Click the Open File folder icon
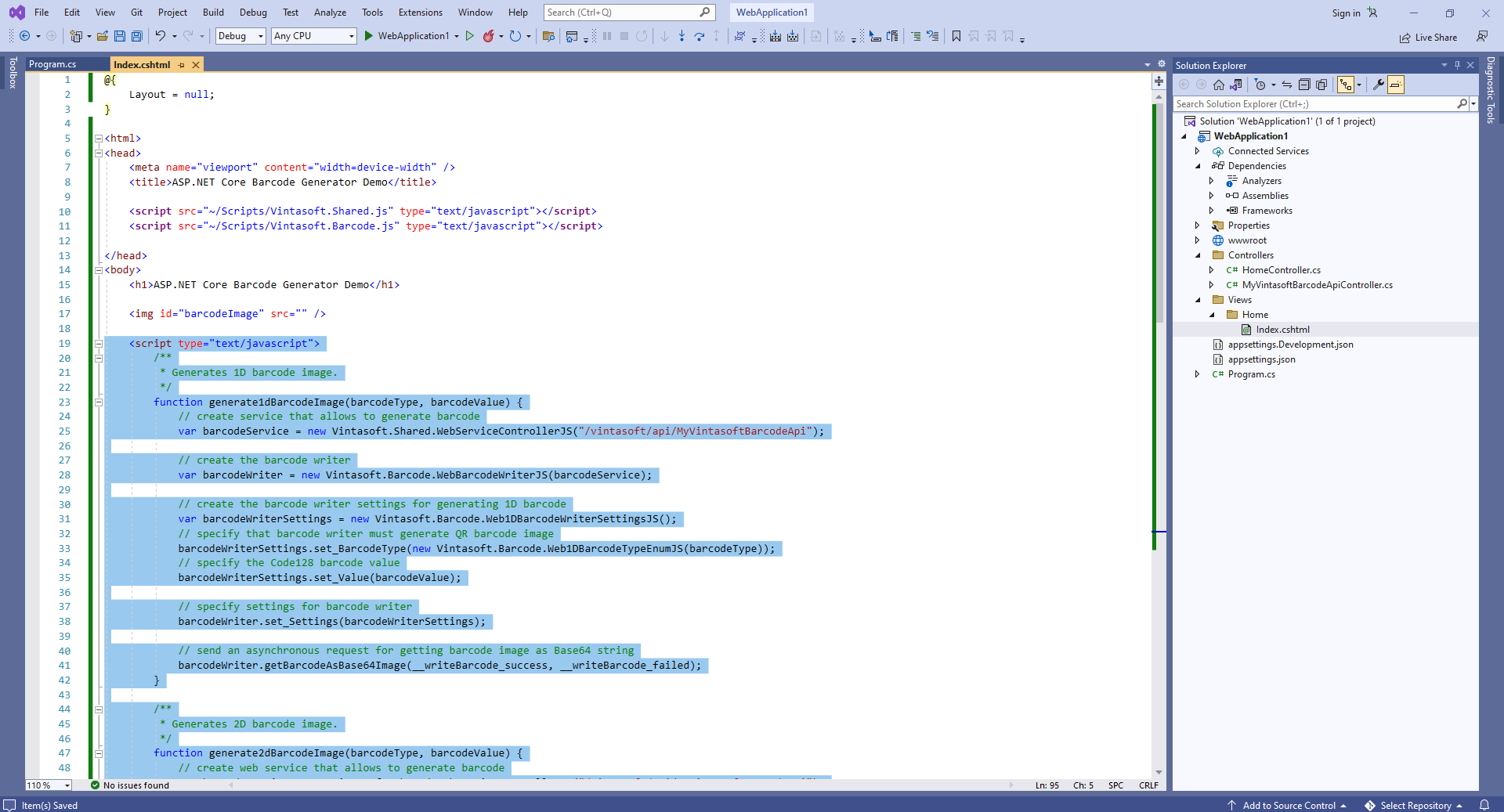The height and width of the screenshot is (812, 1504). 103,36
